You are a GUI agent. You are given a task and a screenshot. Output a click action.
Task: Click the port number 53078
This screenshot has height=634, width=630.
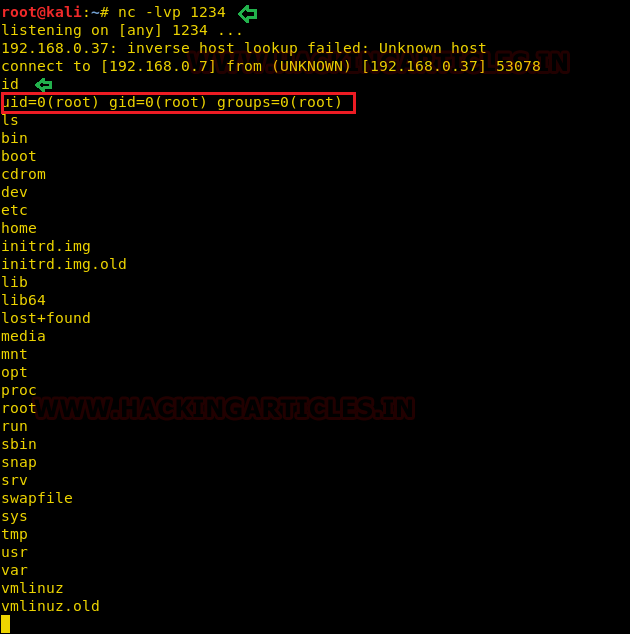pos(518,66)
